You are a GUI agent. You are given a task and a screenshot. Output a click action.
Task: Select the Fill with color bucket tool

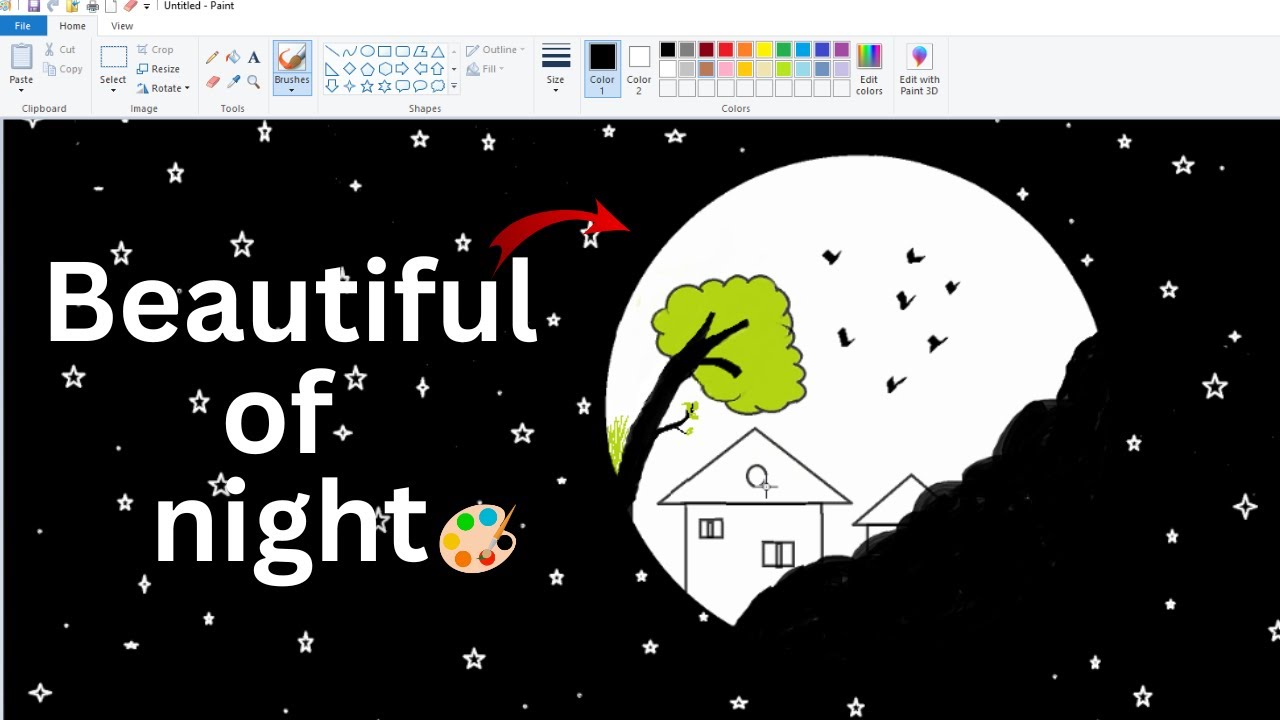[232, 57]
